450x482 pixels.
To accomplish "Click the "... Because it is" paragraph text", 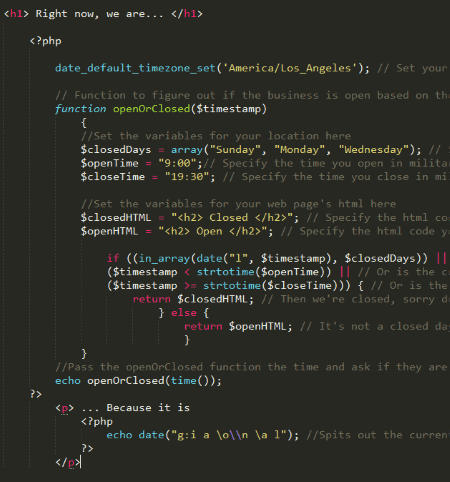I will [x=135, y=408].
